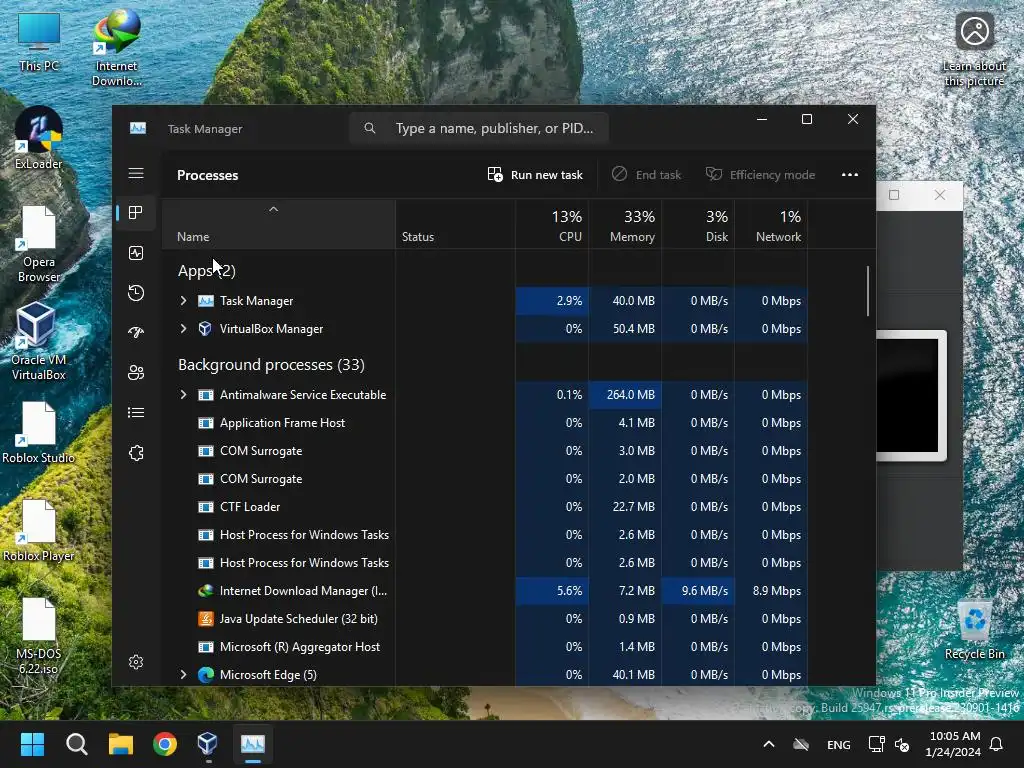Open Startup apps sidebar icon

click(136, 332)
